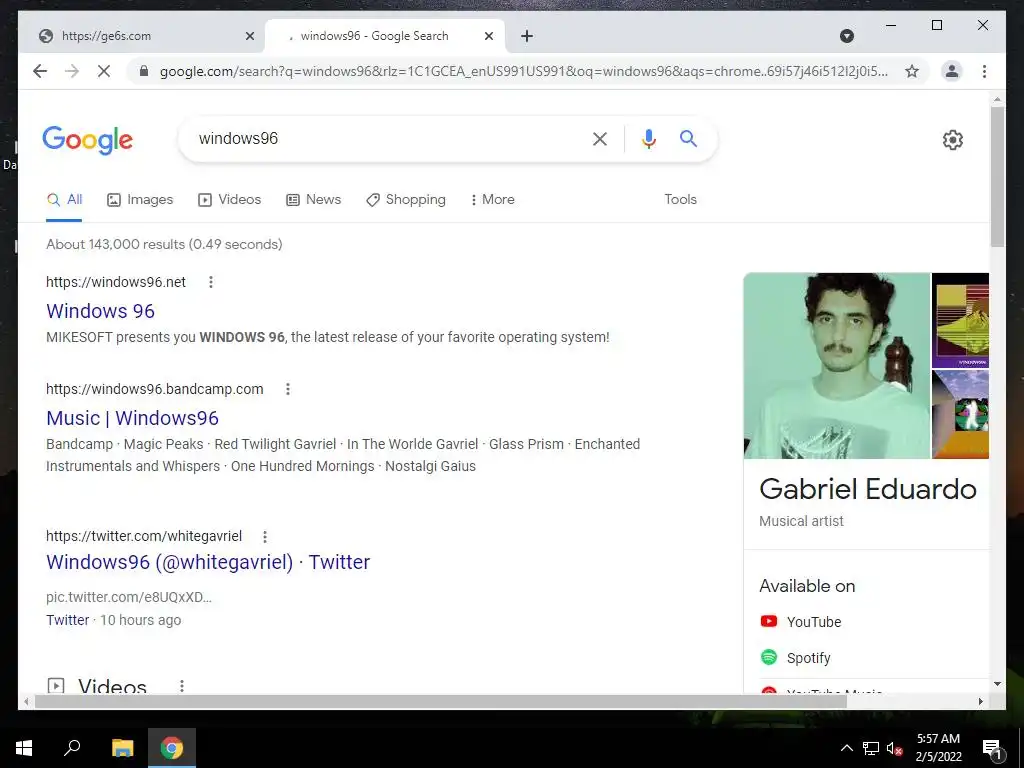Open network status tray icon
Image resolution: width=1024 pixels, height=768 pixels.
871,748
